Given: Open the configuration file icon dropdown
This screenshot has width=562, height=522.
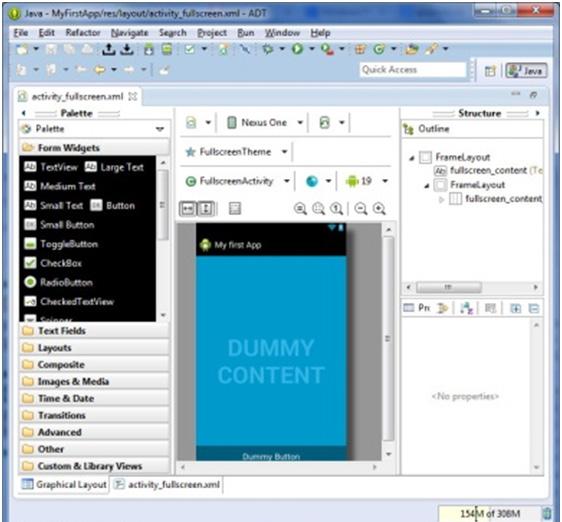Looking at the screenshot, I should pyautogui.click(x=198, y=123).
